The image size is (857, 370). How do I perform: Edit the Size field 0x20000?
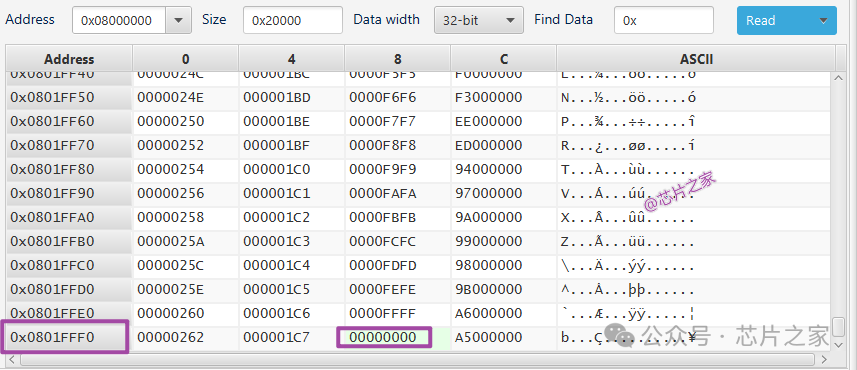click(x=293, y=20)
